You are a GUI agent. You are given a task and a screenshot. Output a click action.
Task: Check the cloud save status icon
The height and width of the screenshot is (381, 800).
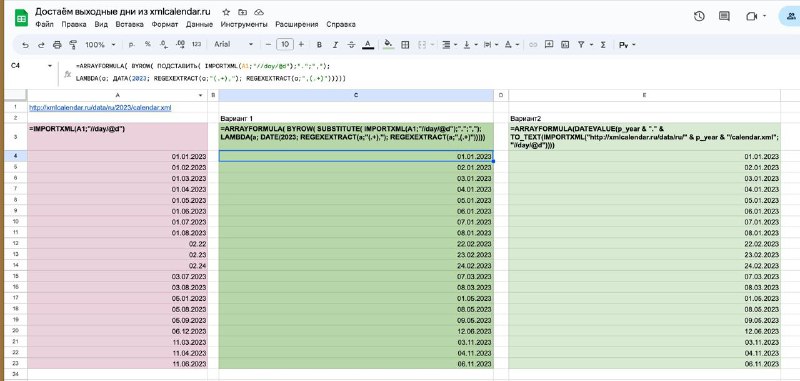(x=259, y=12)
